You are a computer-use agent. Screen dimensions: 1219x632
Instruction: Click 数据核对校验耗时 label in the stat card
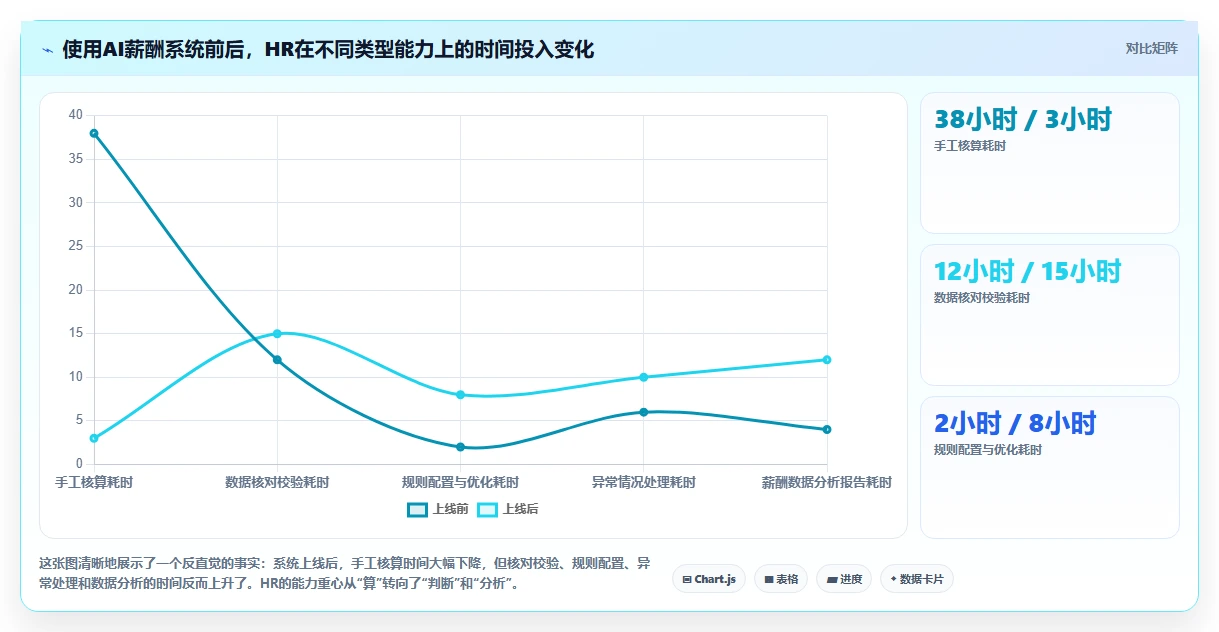tap(982, 298)
